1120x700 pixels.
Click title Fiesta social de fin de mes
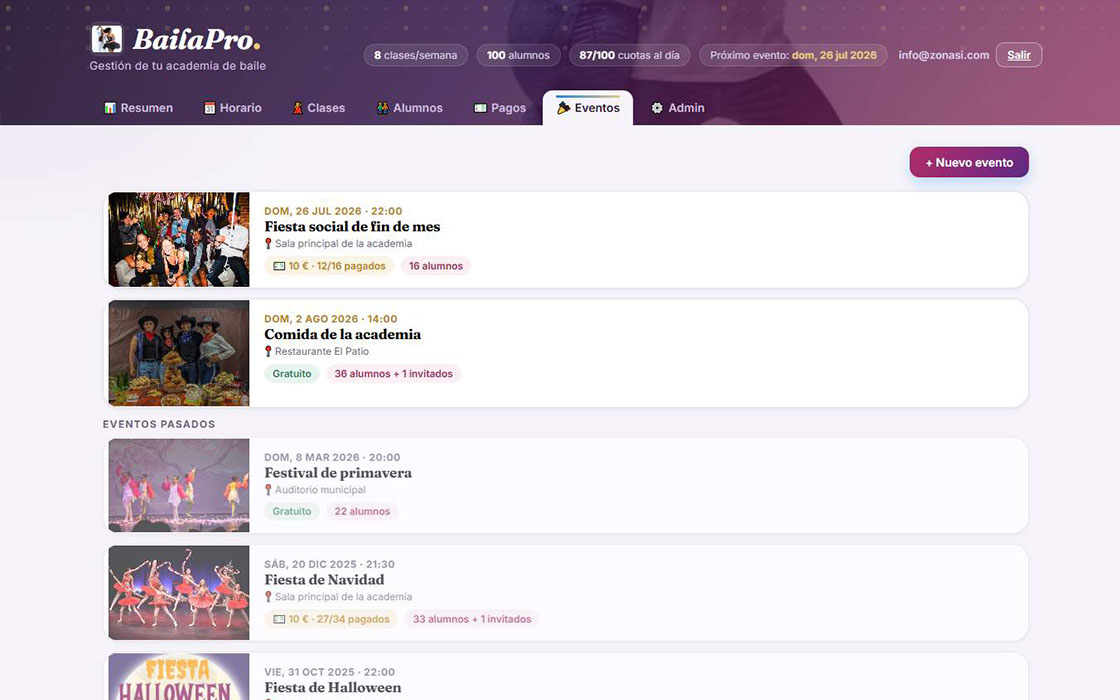point(352,226)
